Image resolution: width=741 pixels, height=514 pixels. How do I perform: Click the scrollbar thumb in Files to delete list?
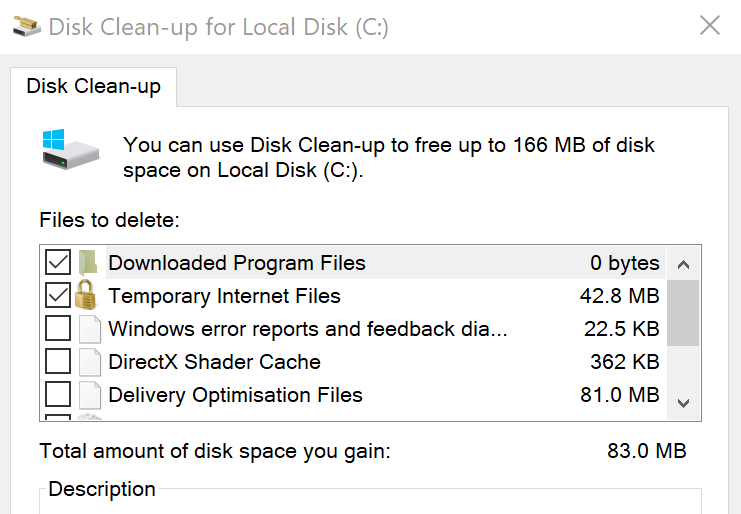point(683,313)
